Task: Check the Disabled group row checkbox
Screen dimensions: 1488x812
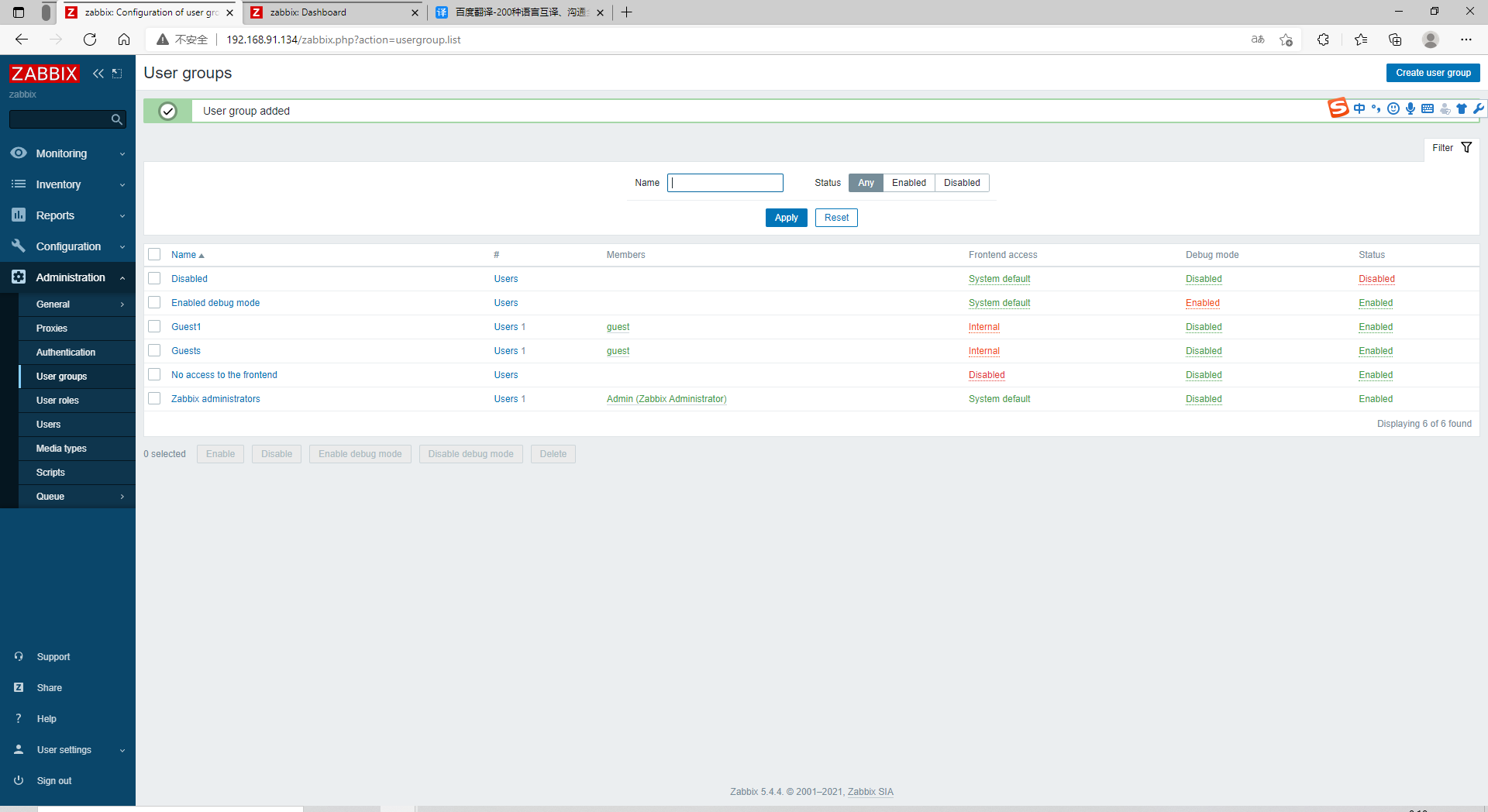Action: tap(154, 278)
